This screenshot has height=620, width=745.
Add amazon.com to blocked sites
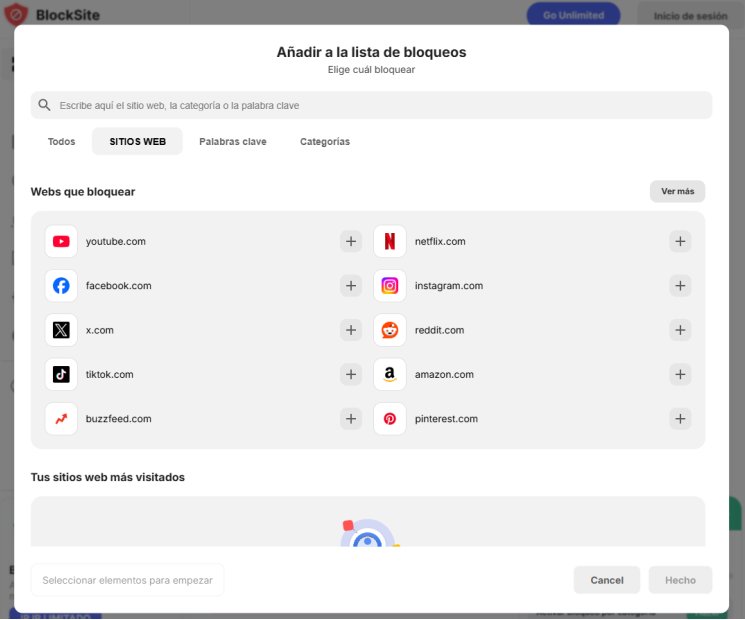[x=680, y=374]
